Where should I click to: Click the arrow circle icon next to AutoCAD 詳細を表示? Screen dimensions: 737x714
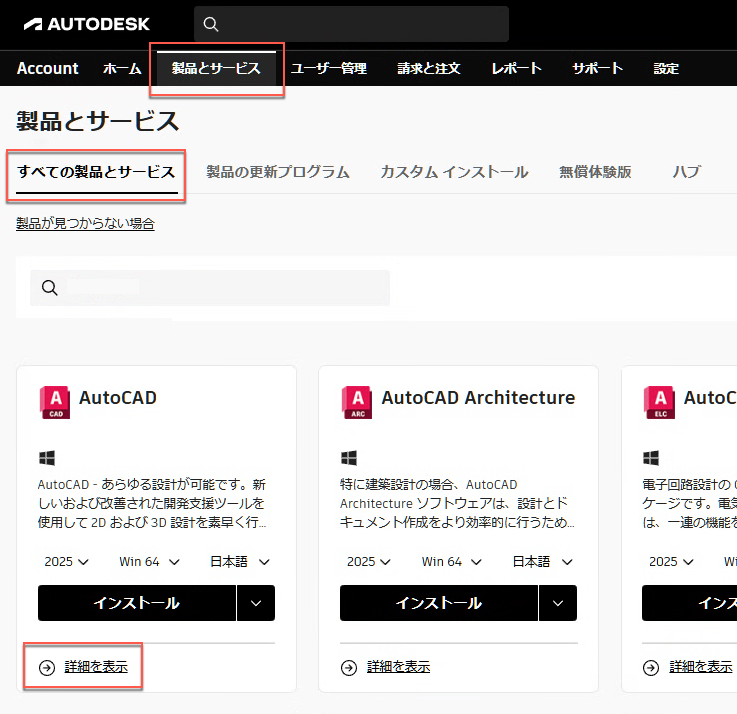[47, 667]
